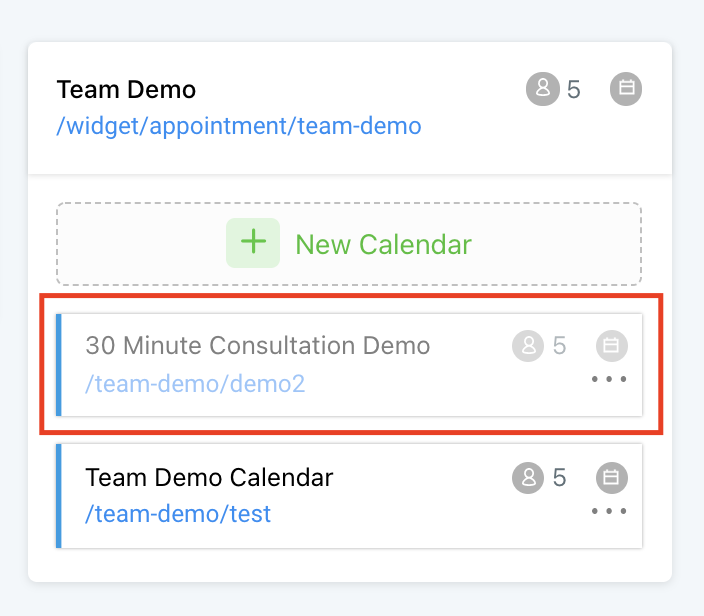The width and height of the screenshot is (704, 616).
Task: Follow the /team-demo/test link
Action: [178, 515]
